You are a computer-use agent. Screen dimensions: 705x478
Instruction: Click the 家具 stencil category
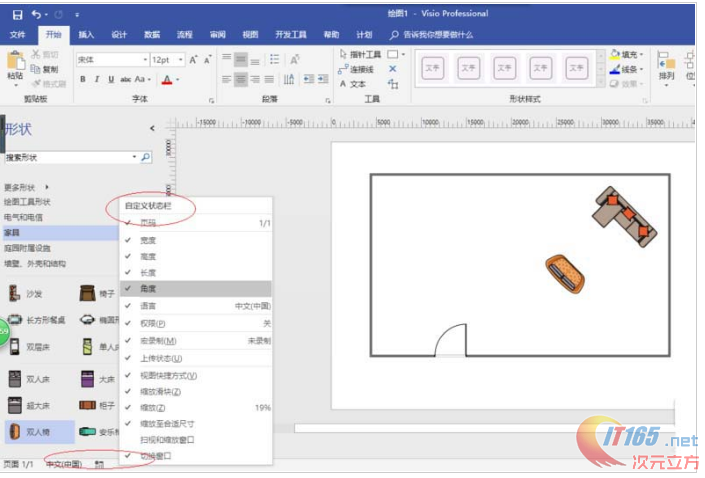tap(14, 232)
